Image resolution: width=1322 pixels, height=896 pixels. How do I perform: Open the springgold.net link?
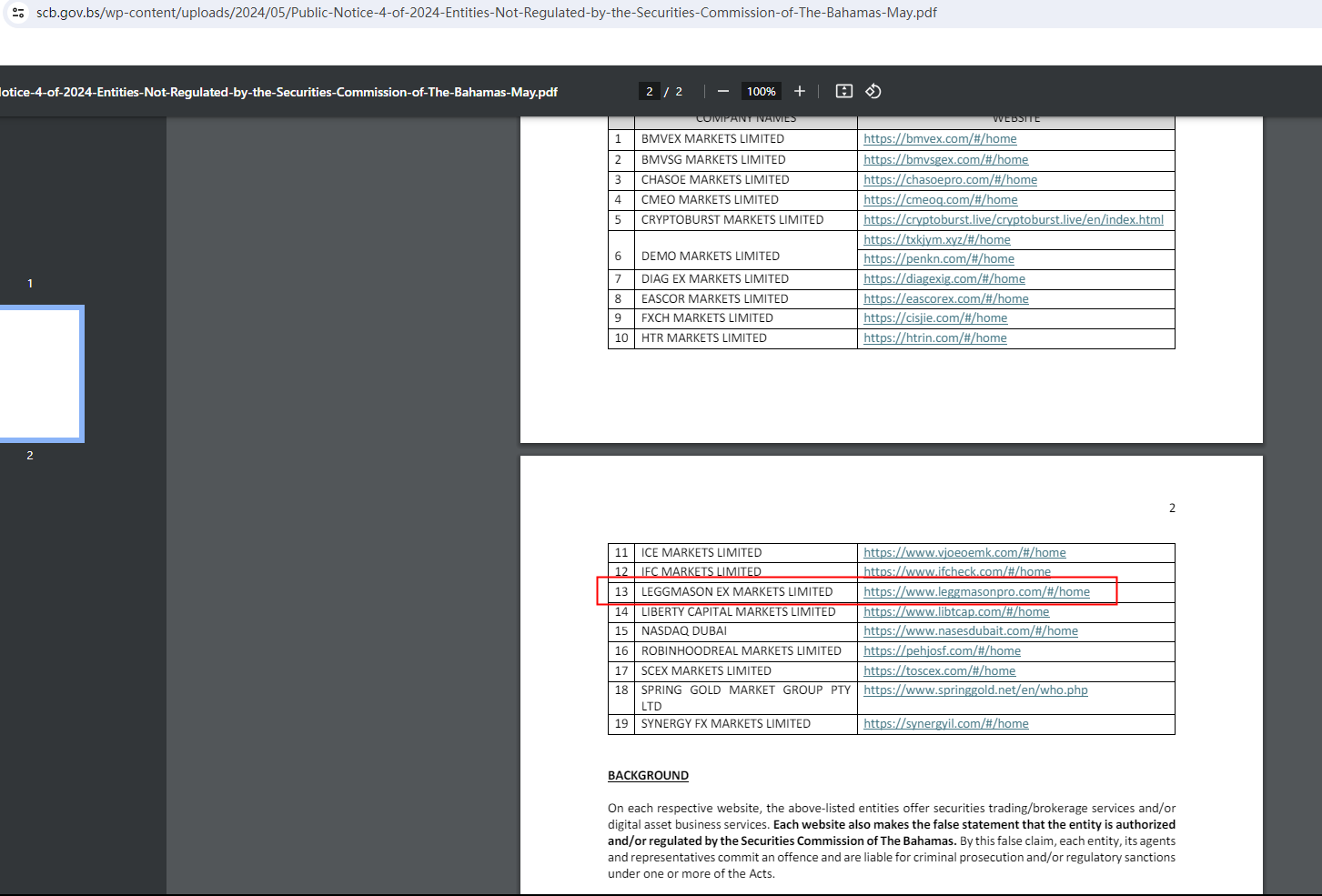[x=975, y=690]
